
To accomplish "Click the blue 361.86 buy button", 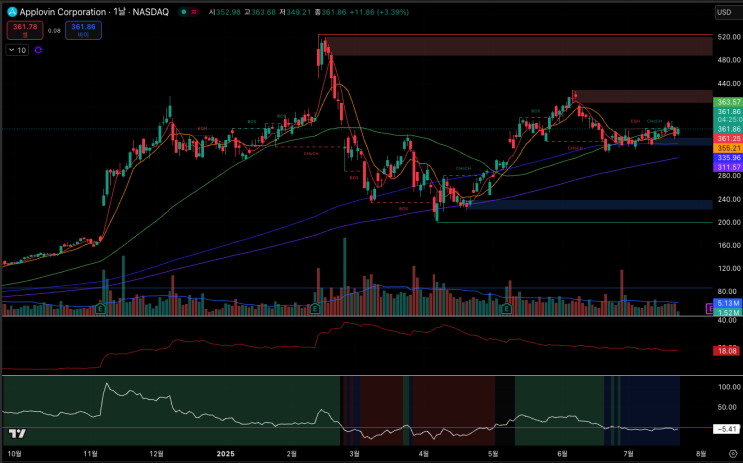I will (x=83, y=30).
